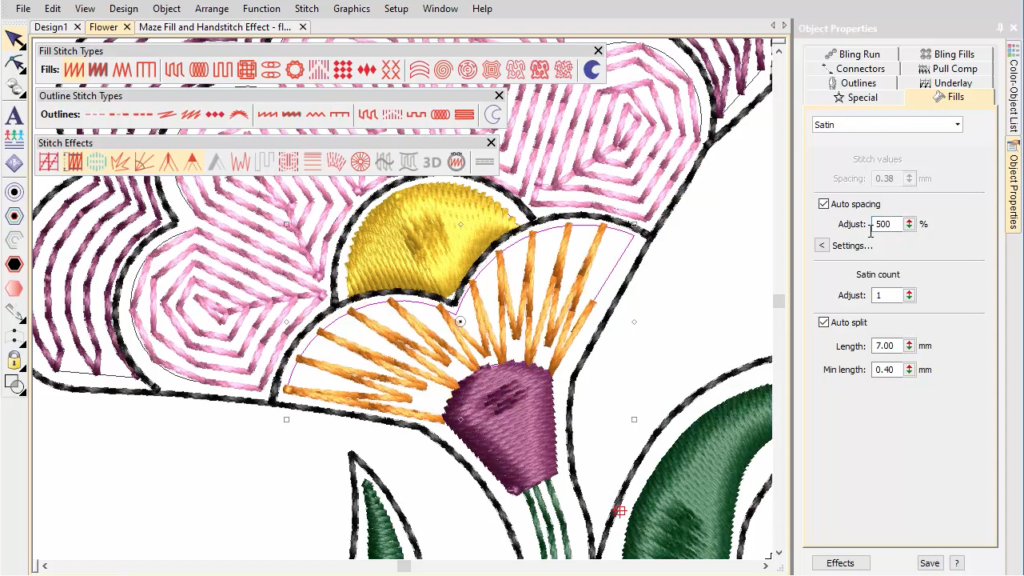Click the Satin count Adjust spinner arrows
Screen dimensions: 1024x576
pyautogui.click(x=909, y=295)
